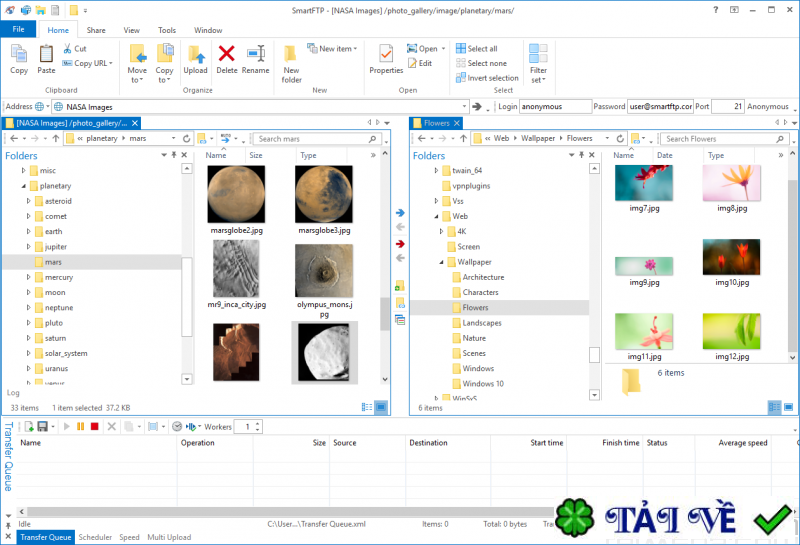This screenshot has height=545, width=800.
Task: Open the View ribbon tab
Action: [x=131, y=30]
